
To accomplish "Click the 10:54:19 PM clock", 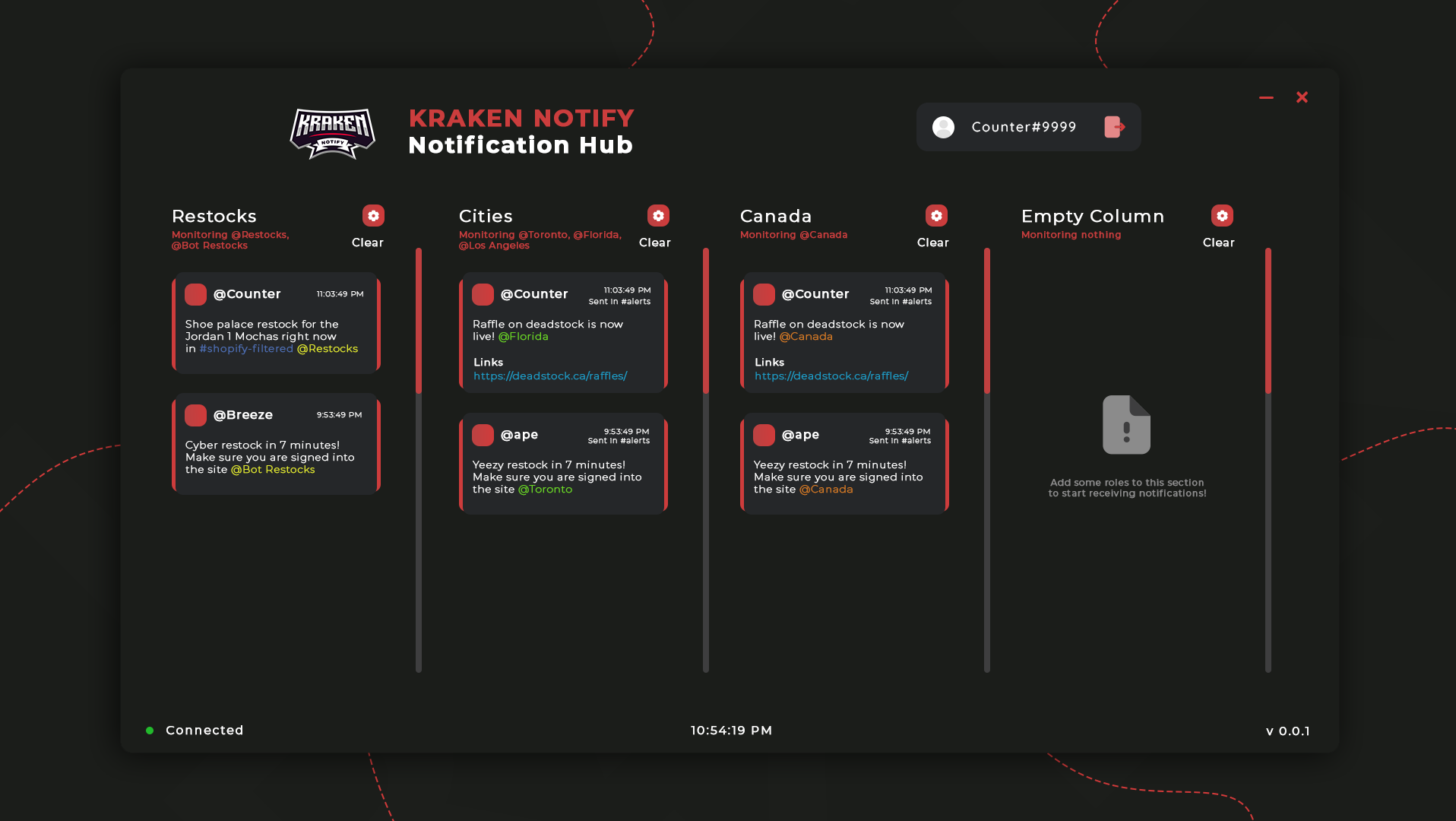I will (731, 731).
